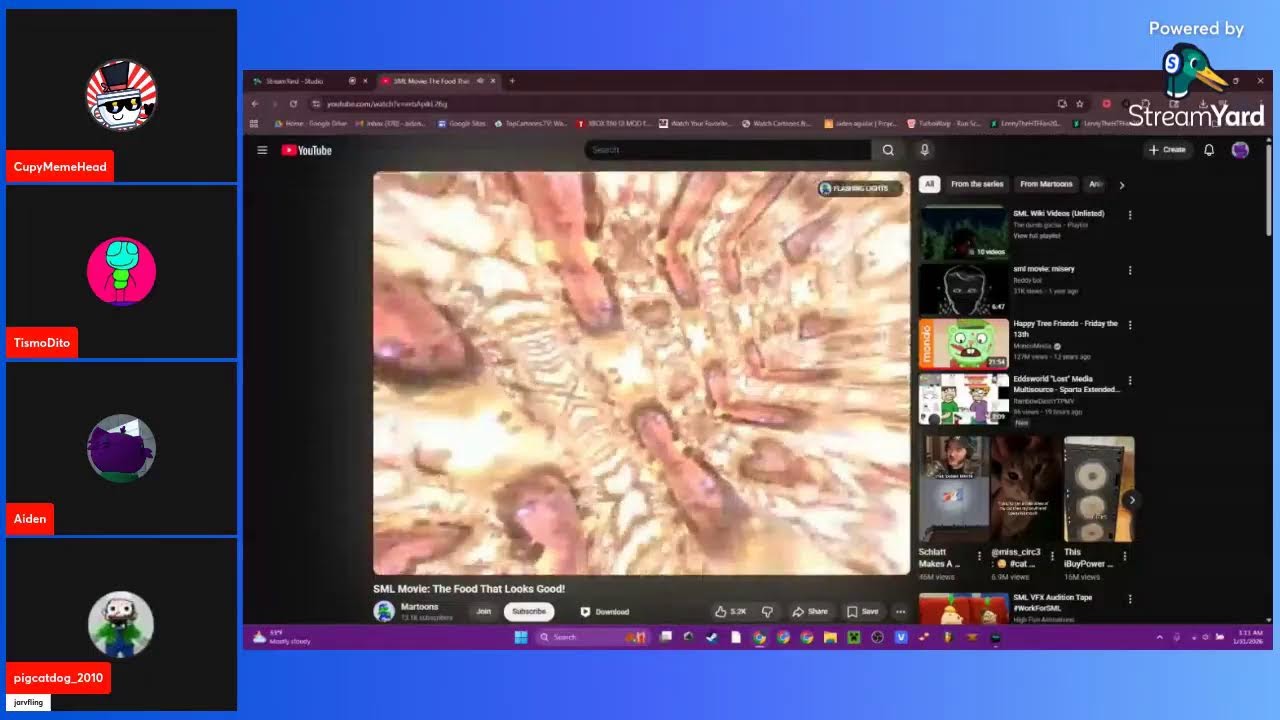Open the taskbar clock and date

point(1250,637)
